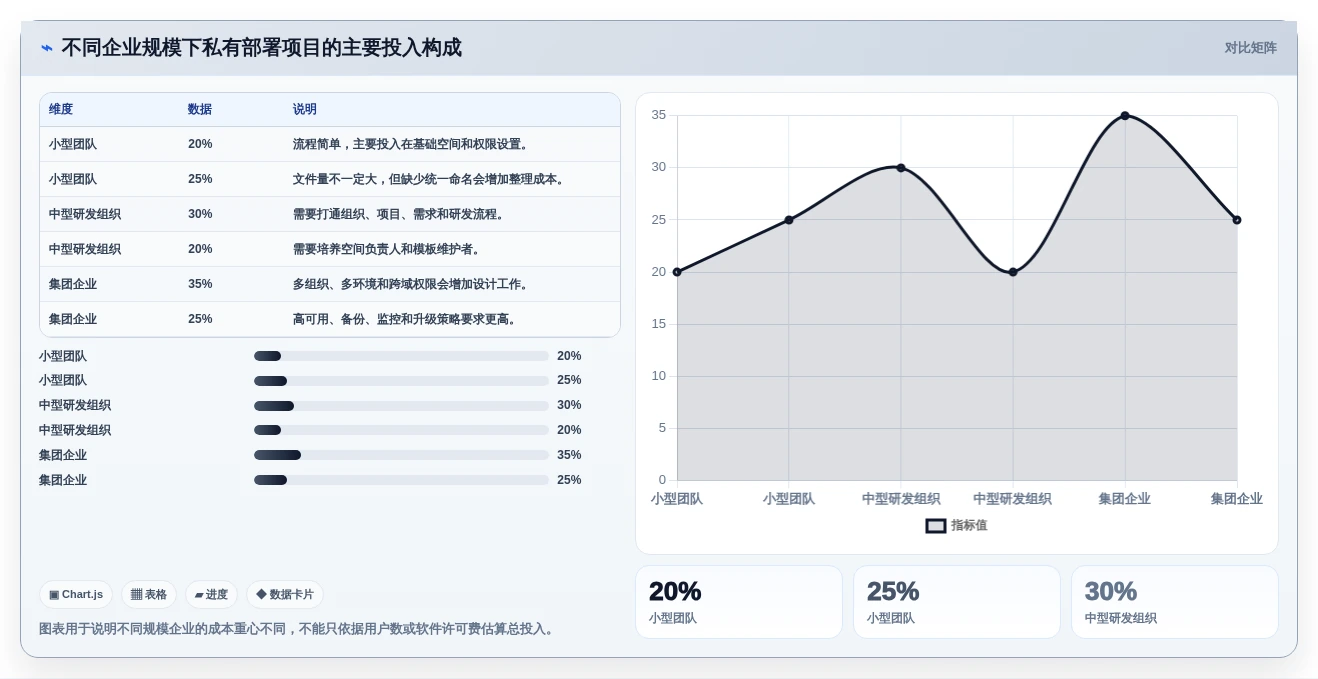Viewport: 1318px width, 679px height.
Task: Toggle the 指标值 legend label text
Action: point(969,526)
